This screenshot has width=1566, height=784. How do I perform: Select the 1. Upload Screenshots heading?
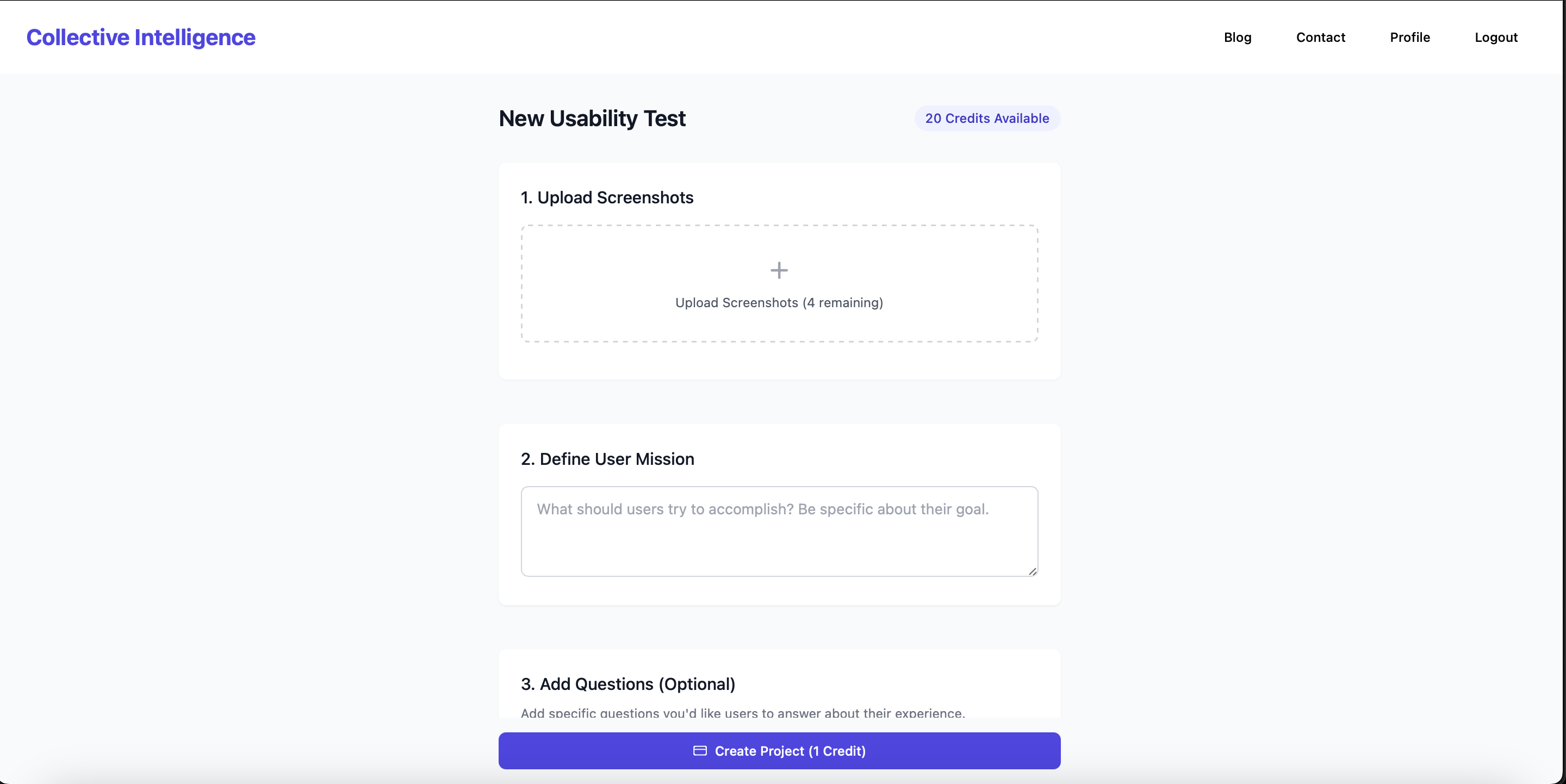607,197
